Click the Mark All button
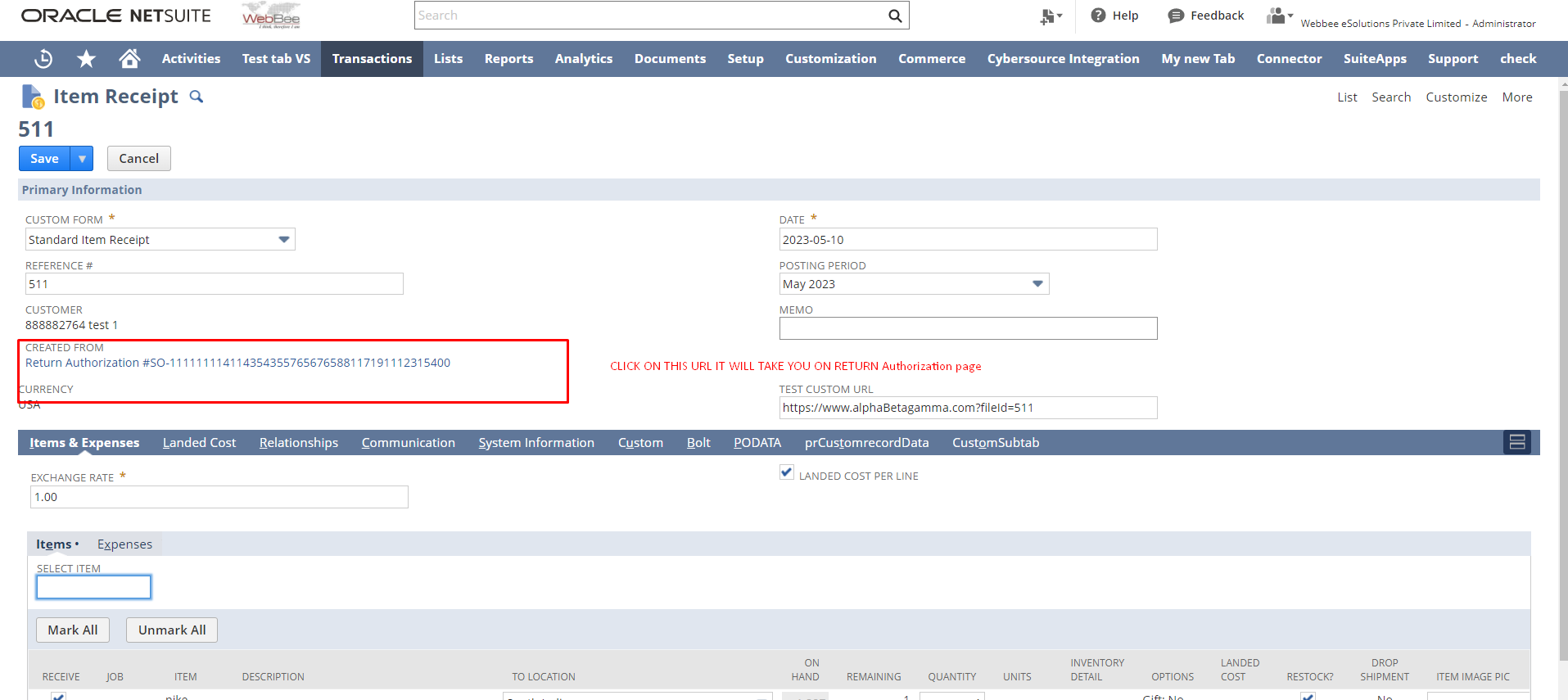 click(x=73, y=630)
